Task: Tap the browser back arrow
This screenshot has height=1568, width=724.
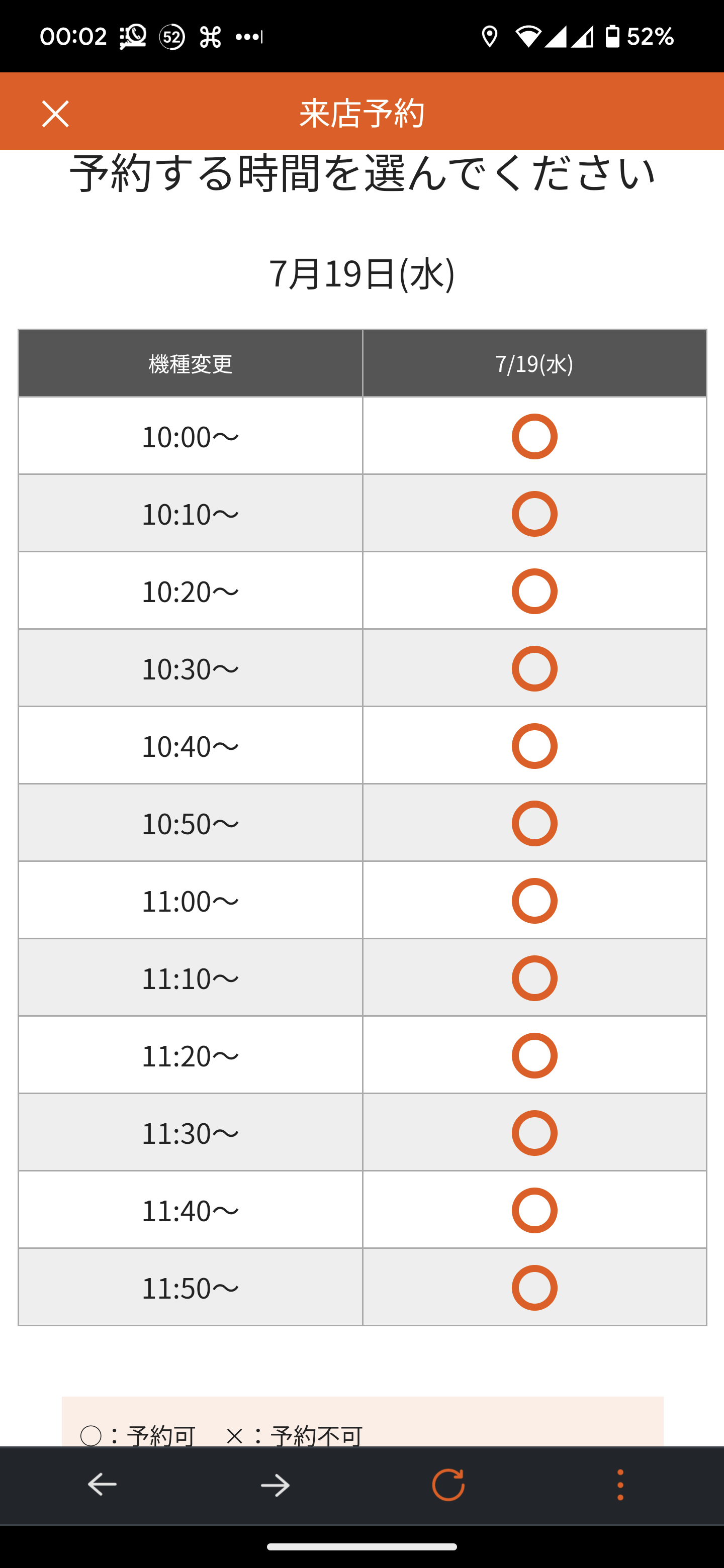Action: [x=102, y=1485]
